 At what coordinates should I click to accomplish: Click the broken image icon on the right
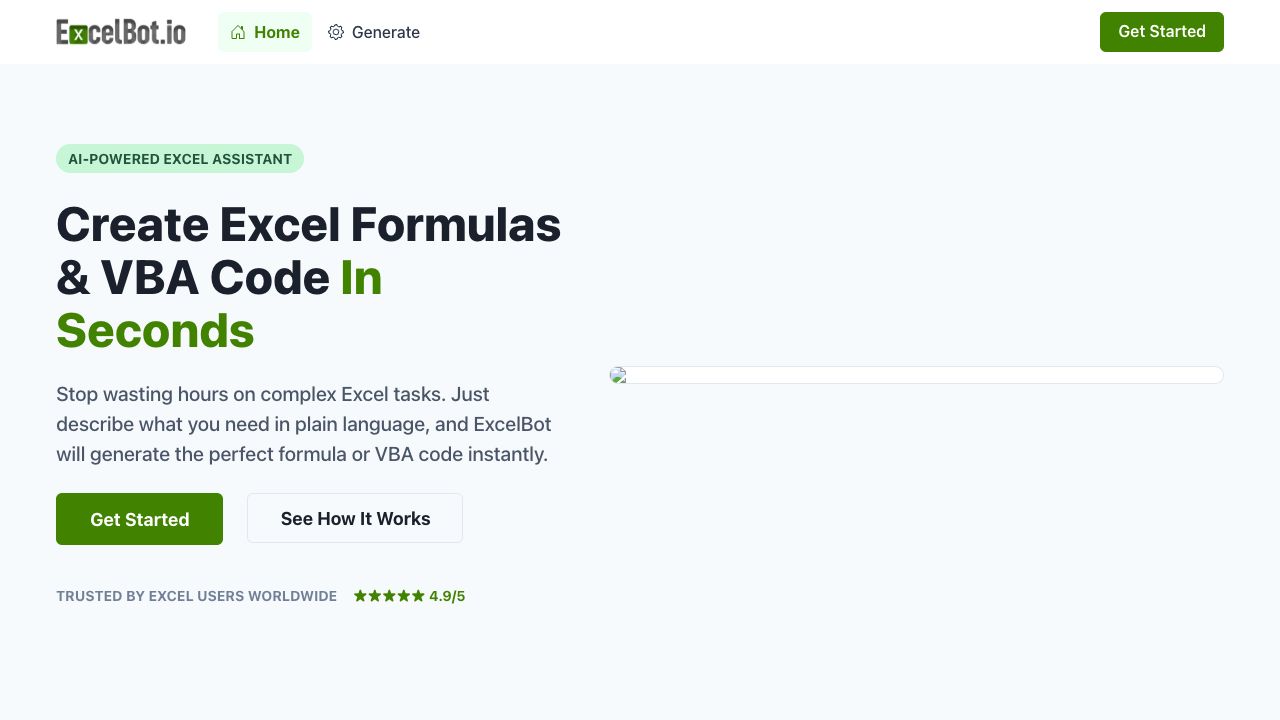(618, 375)
